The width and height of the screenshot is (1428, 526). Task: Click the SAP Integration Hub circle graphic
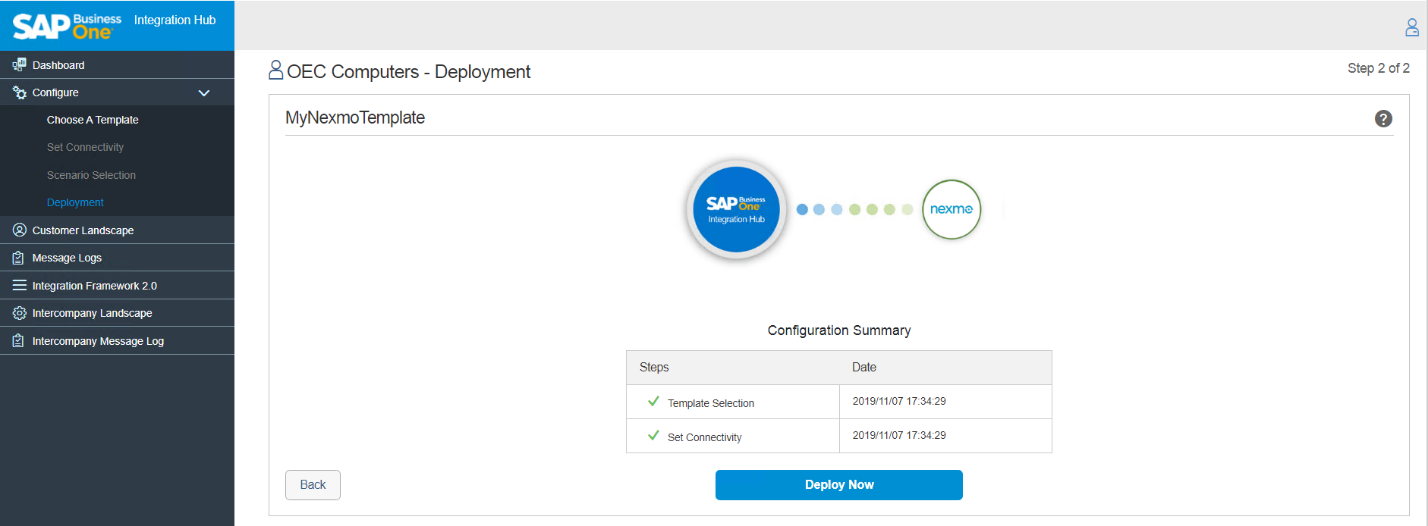736,209
